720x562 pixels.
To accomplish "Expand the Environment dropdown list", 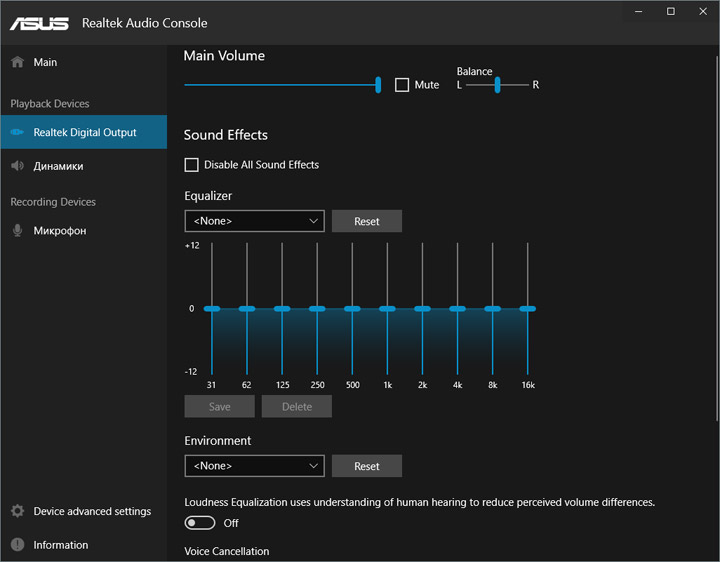I will point(254,466).
